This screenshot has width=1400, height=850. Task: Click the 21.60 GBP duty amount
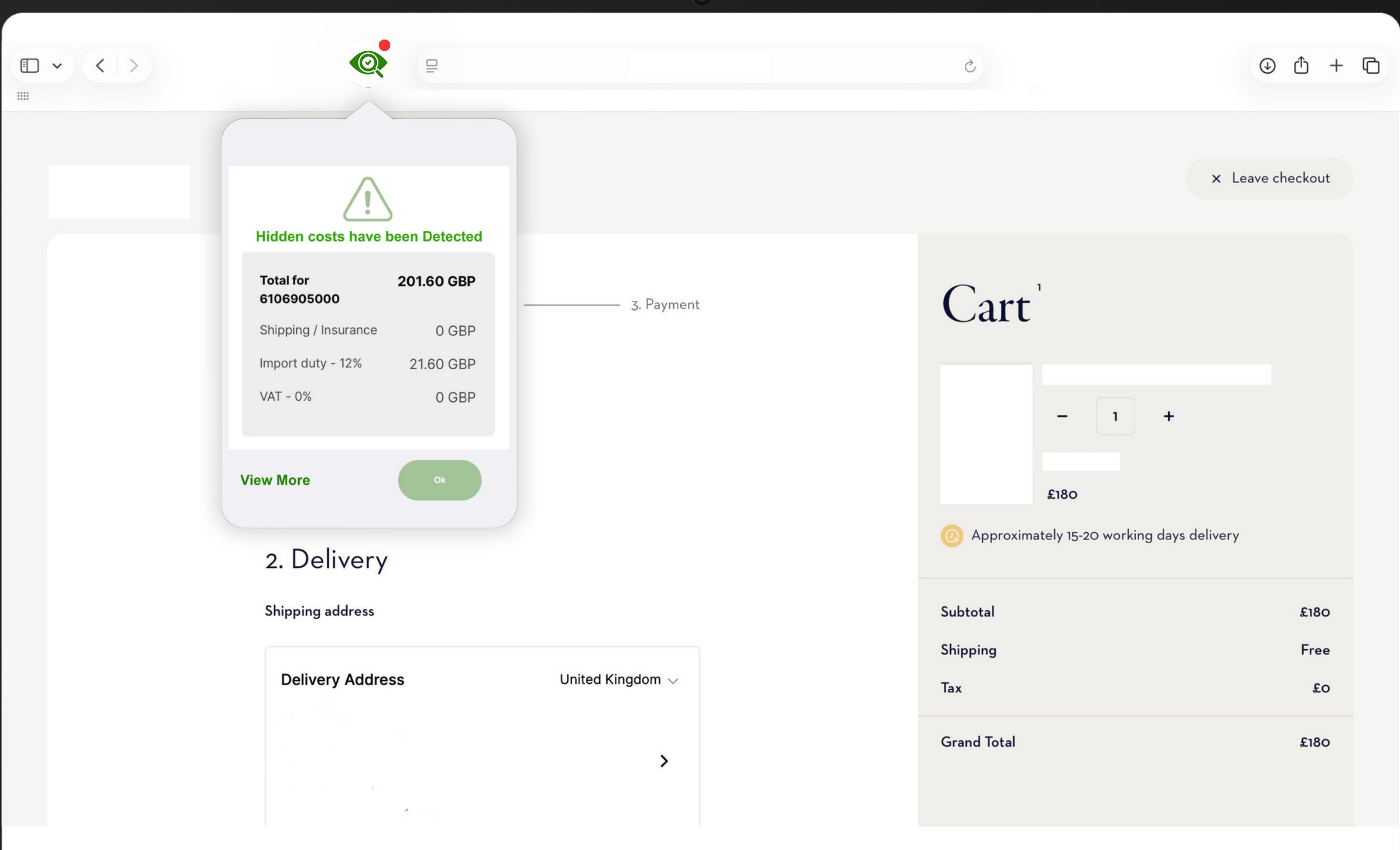tap(443, 364)
